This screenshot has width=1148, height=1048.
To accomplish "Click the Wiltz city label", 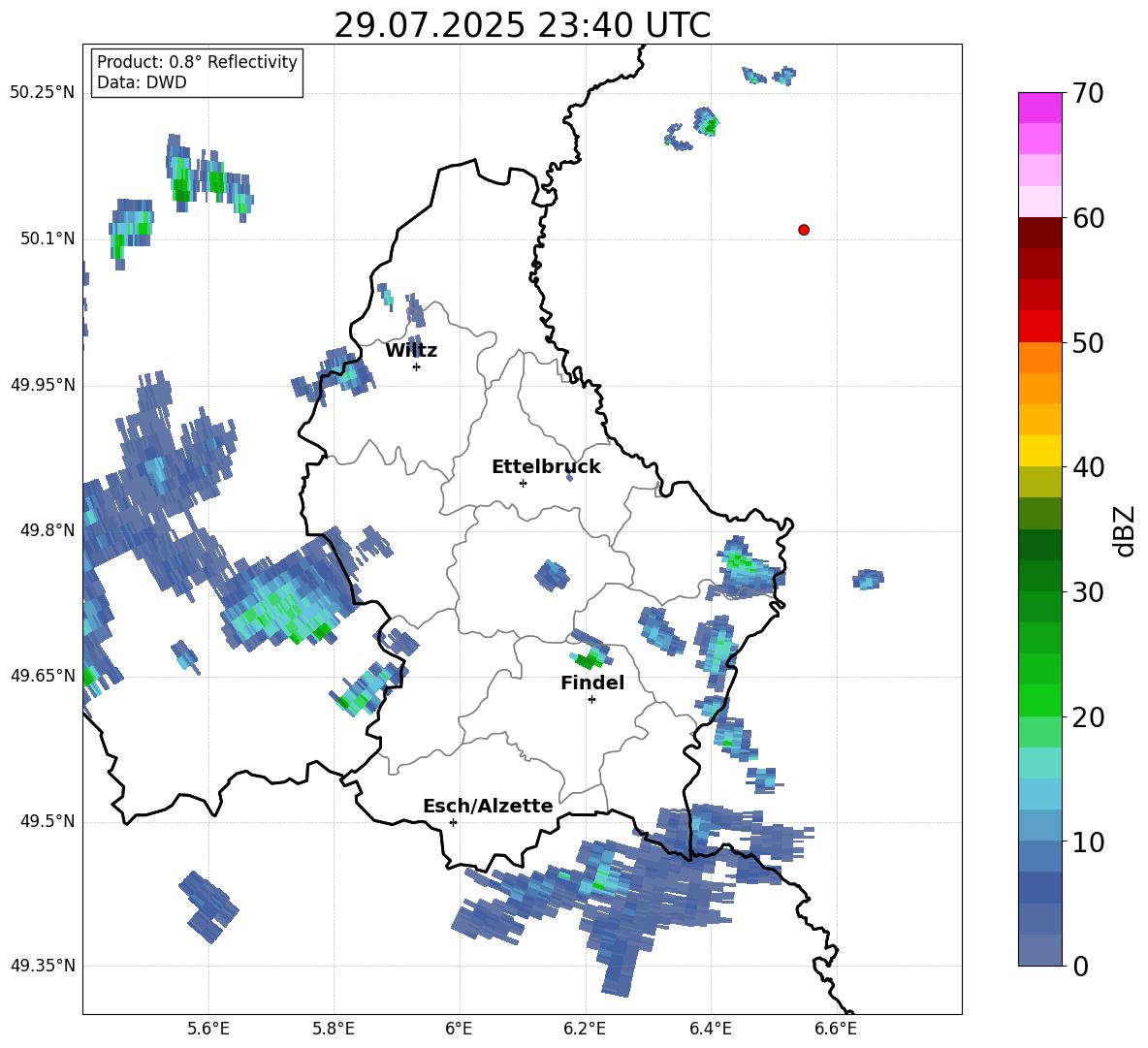I will tap(411, 351).
